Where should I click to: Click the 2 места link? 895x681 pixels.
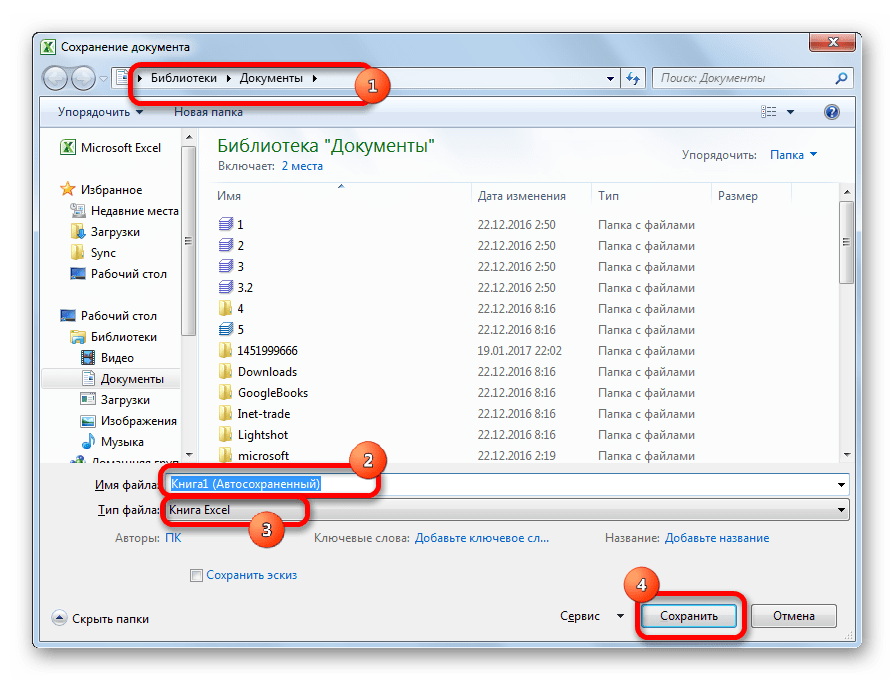pos(302,166)
